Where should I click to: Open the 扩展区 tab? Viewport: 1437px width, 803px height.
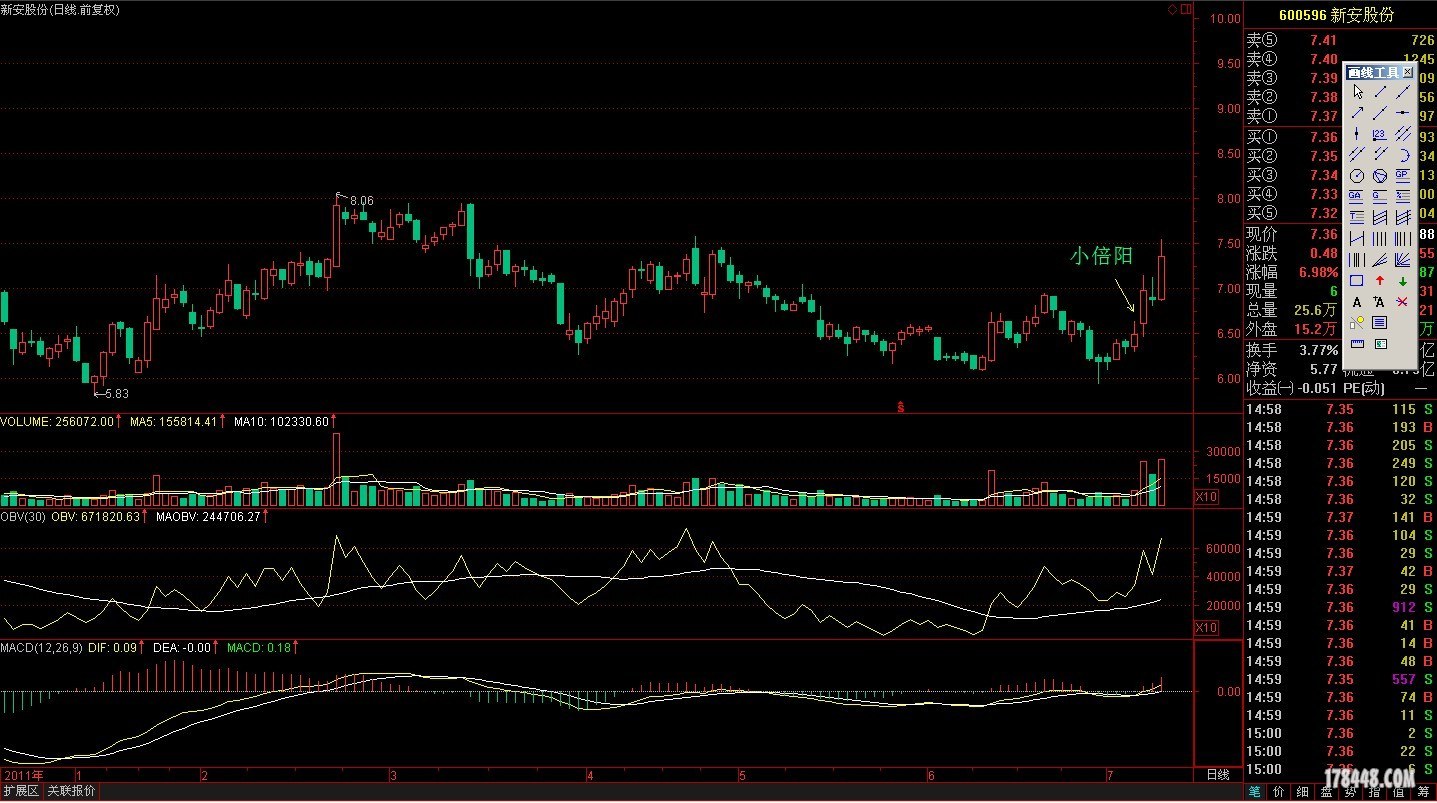pyautogui.click(x=21, y=791)
